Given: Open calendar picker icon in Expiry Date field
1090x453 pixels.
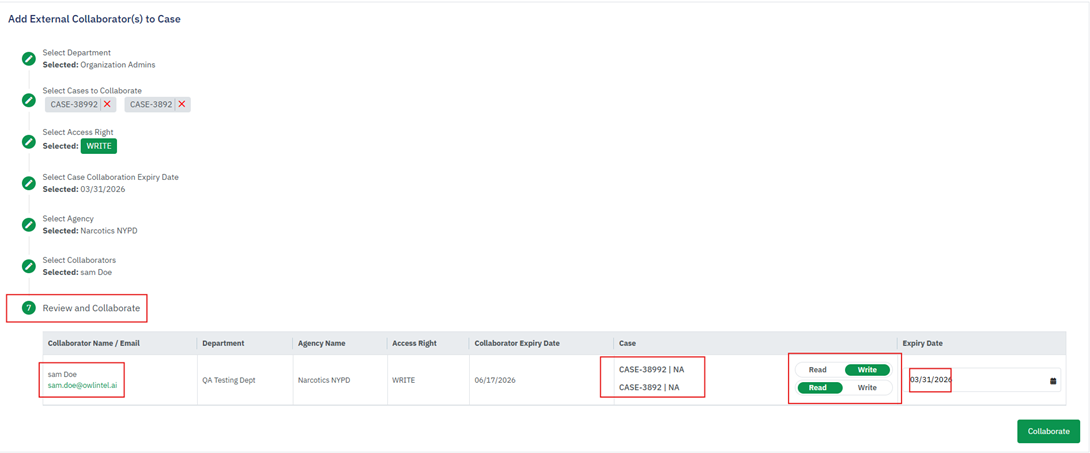Looking at the screenshot, I should (x=1053, y=381).
